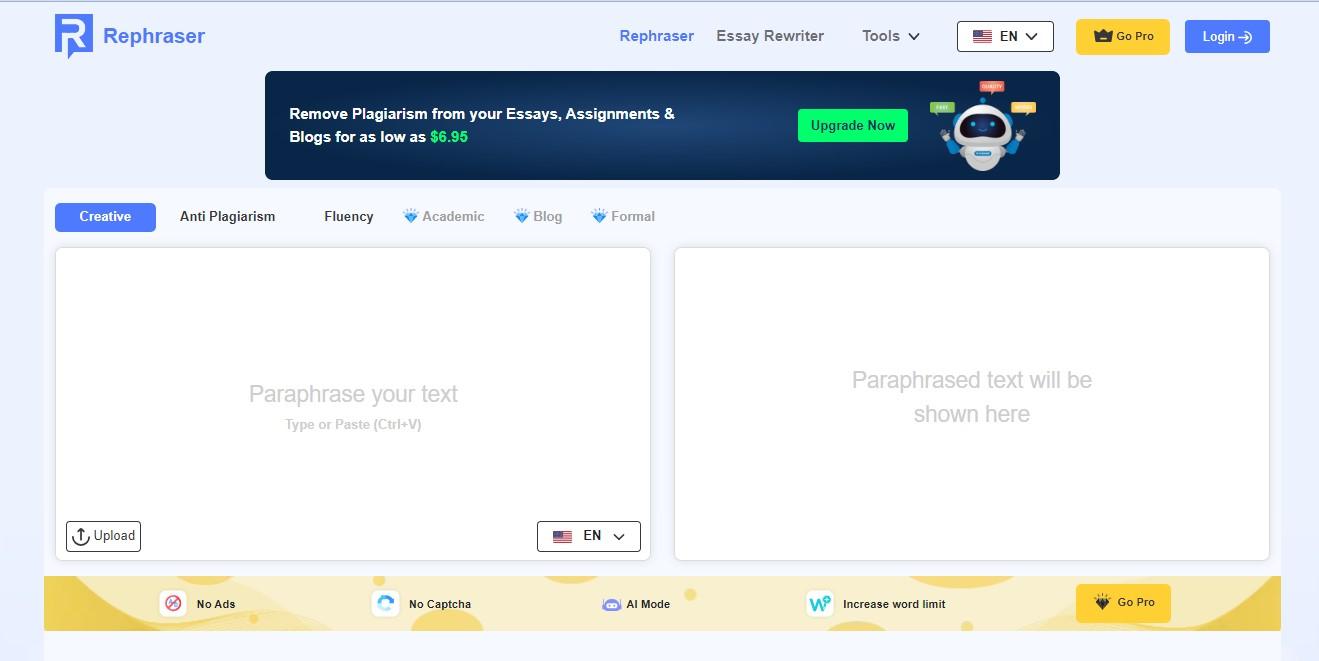Click the arrow icon inside Login button
Viewport: 1319px width, 661px height.
(x=1245, y=37)
